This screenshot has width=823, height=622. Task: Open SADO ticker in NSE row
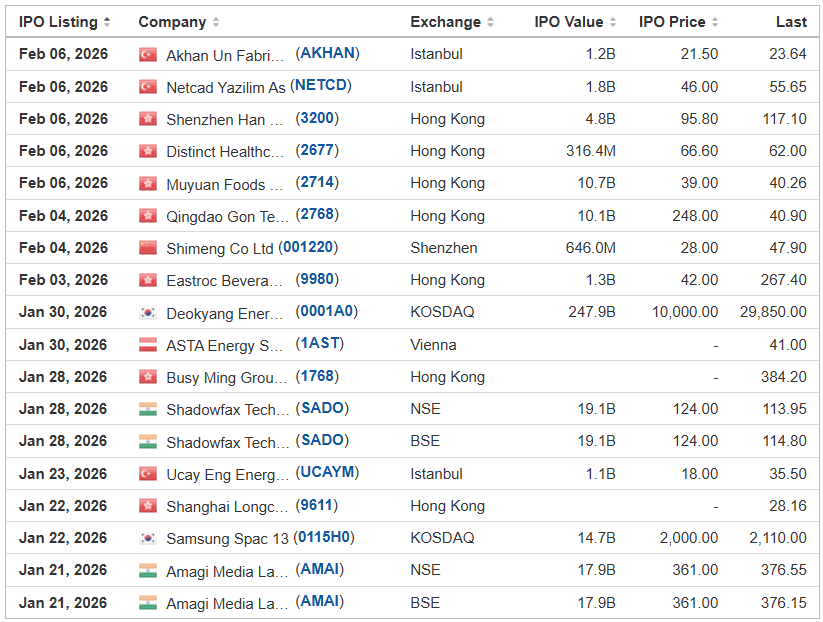coord(322,408)
